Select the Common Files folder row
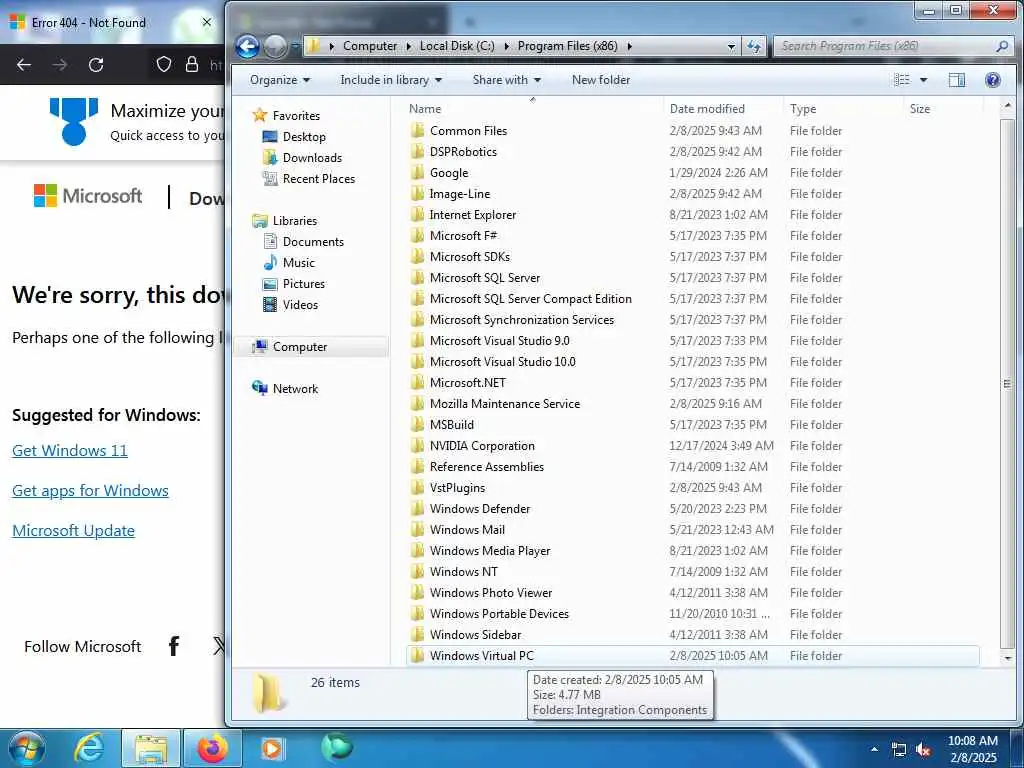Image resolution: width=1024 pixels, height=768 pixels. pyautogui.click(x=692, y=131)
